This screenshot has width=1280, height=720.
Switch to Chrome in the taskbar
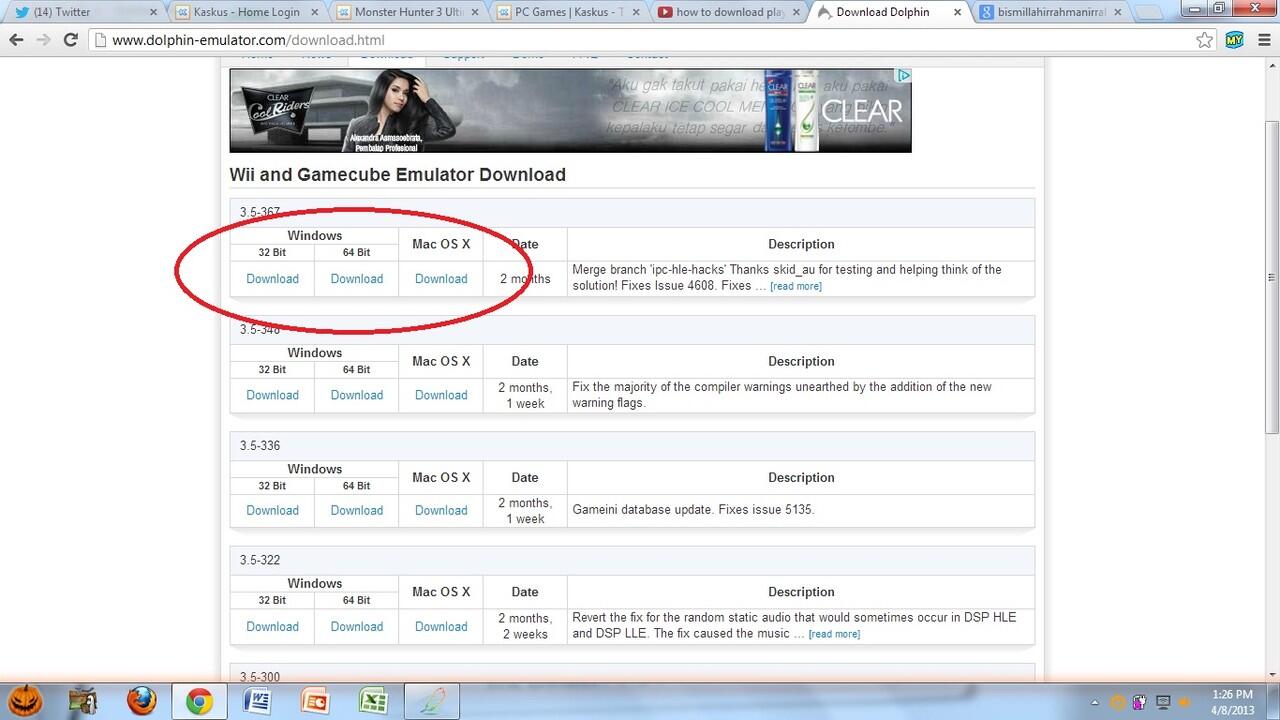199,701
